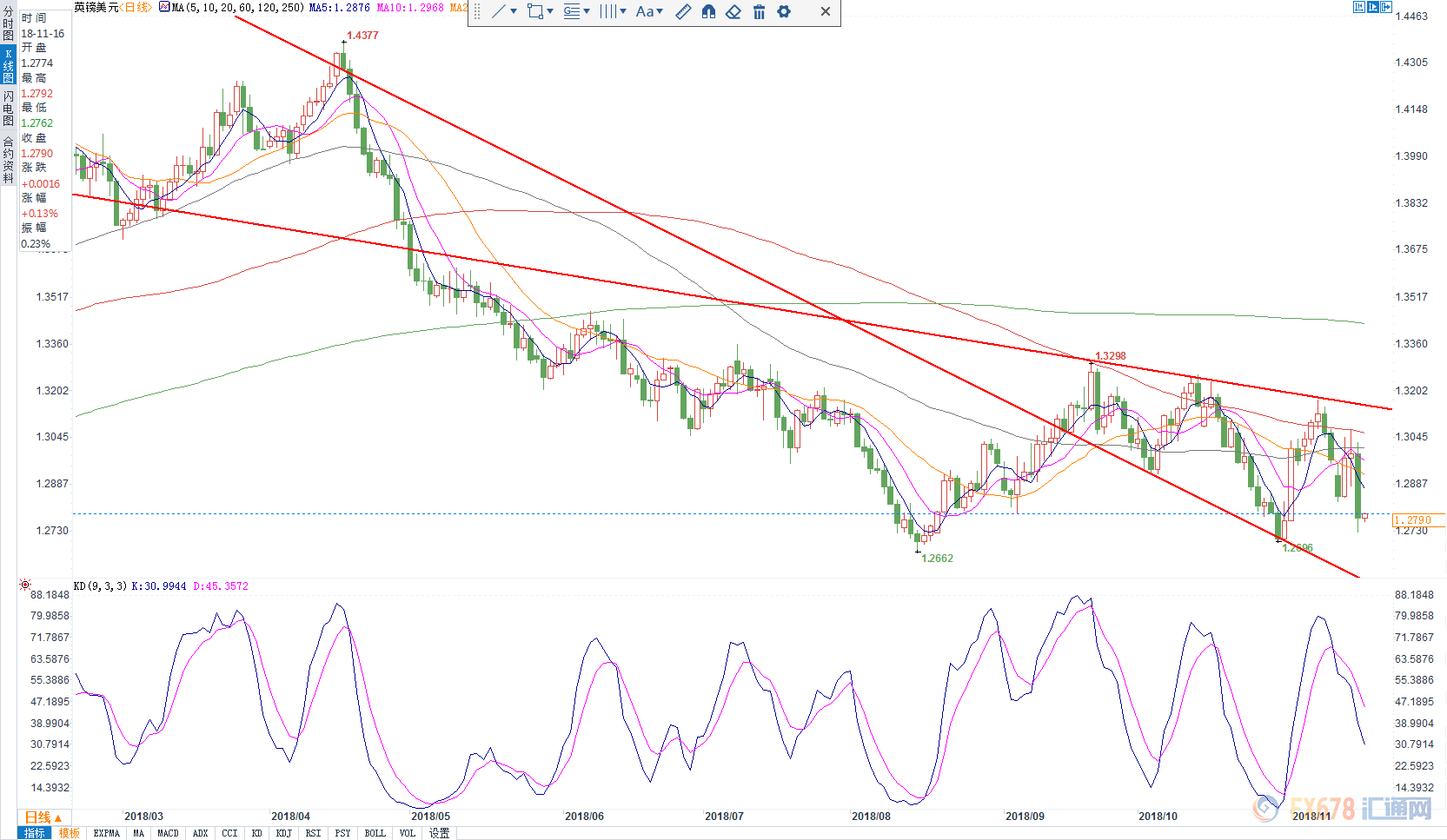Expand the 日线 period selector
1447x840 pixels.
click(43, 817)
